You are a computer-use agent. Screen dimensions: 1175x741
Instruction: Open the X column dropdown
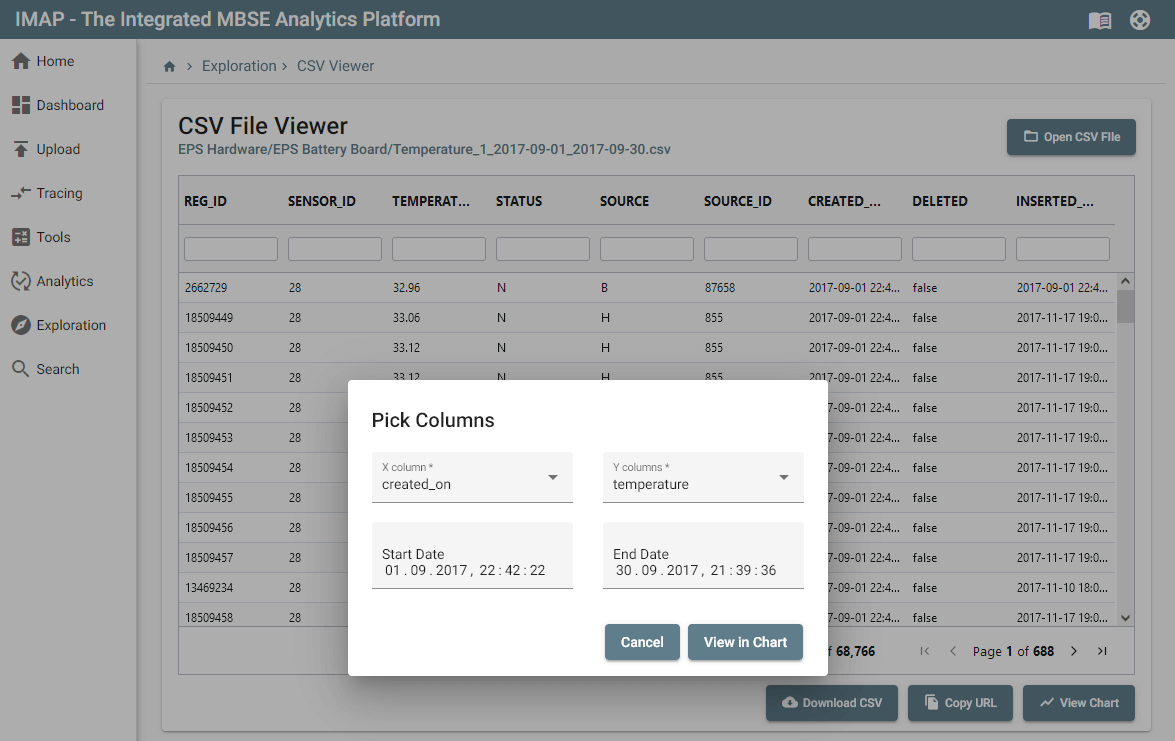pyautogui.click(x=472, y=477)
